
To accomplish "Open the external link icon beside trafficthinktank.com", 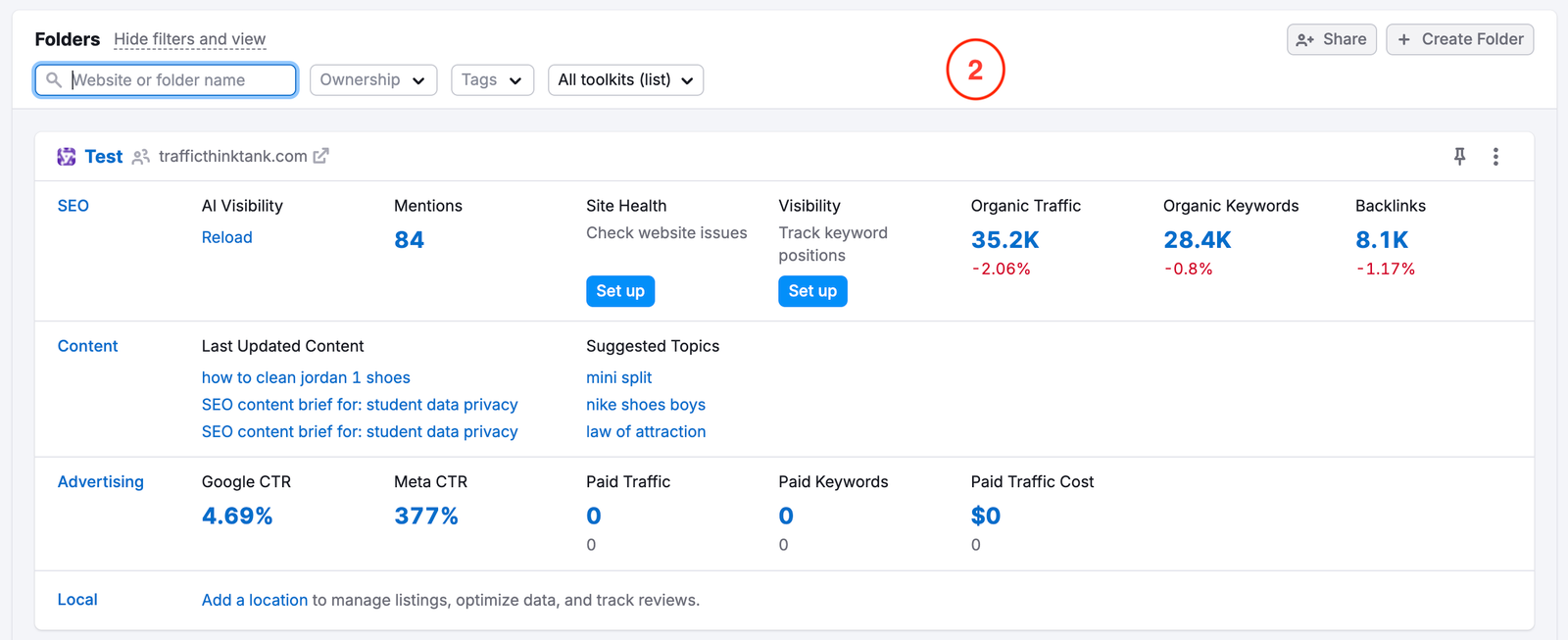I will point(320,156).
